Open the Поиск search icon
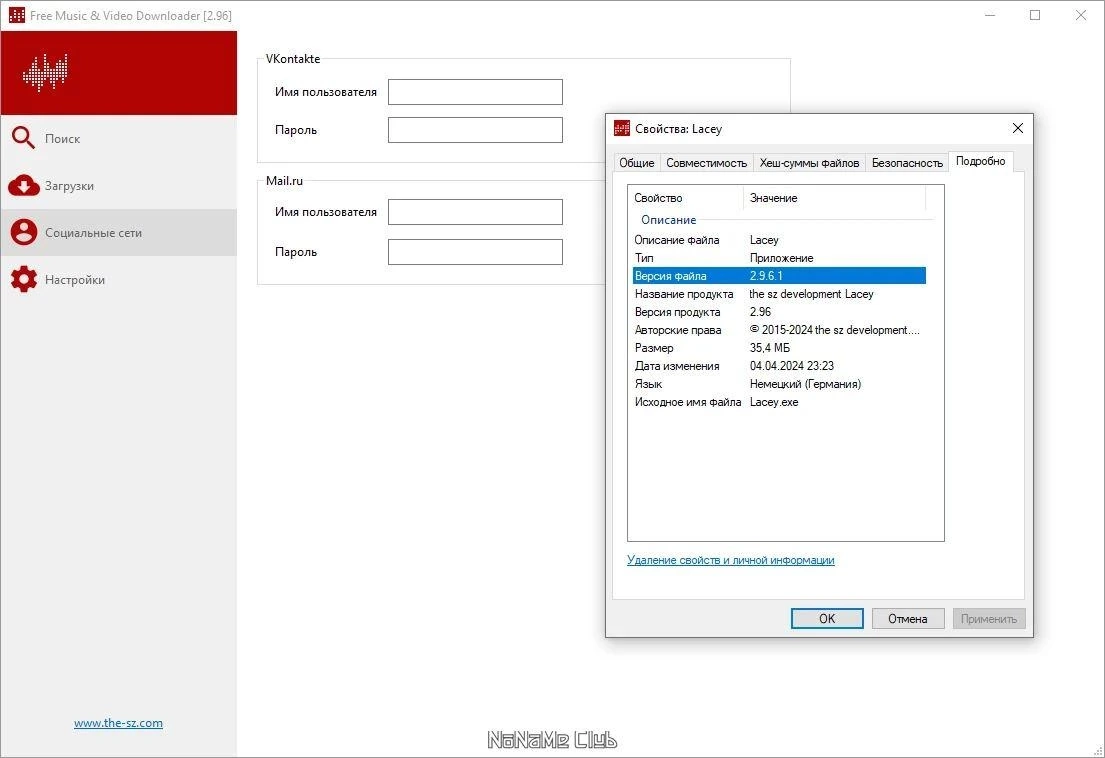 [23, 138]
